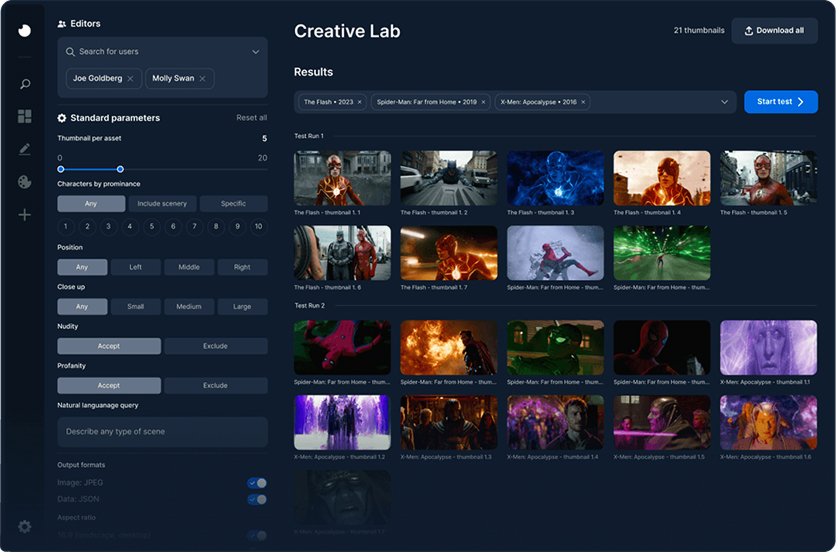Image resolution: width=836 pixels, height=552 pixels.
Task: Toggle 16:9 landscape aspect ratio switch
Action: 257,535
